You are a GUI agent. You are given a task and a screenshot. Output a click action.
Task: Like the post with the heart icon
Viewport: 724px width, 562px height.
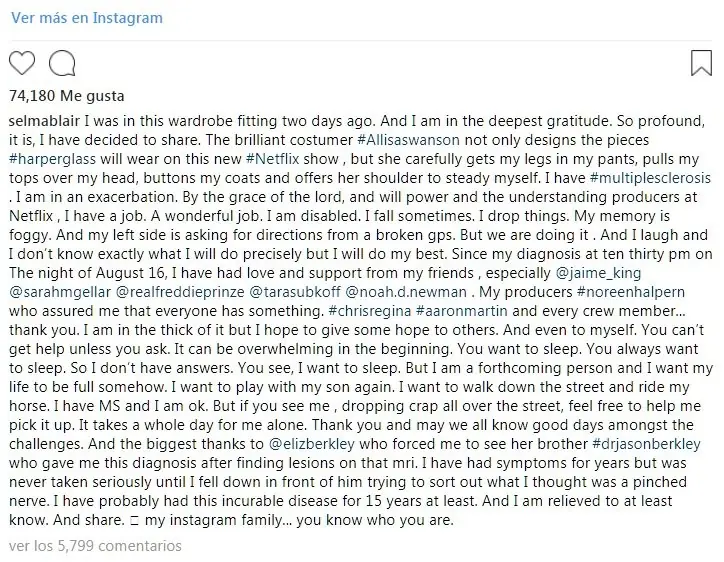coord(22,63)
